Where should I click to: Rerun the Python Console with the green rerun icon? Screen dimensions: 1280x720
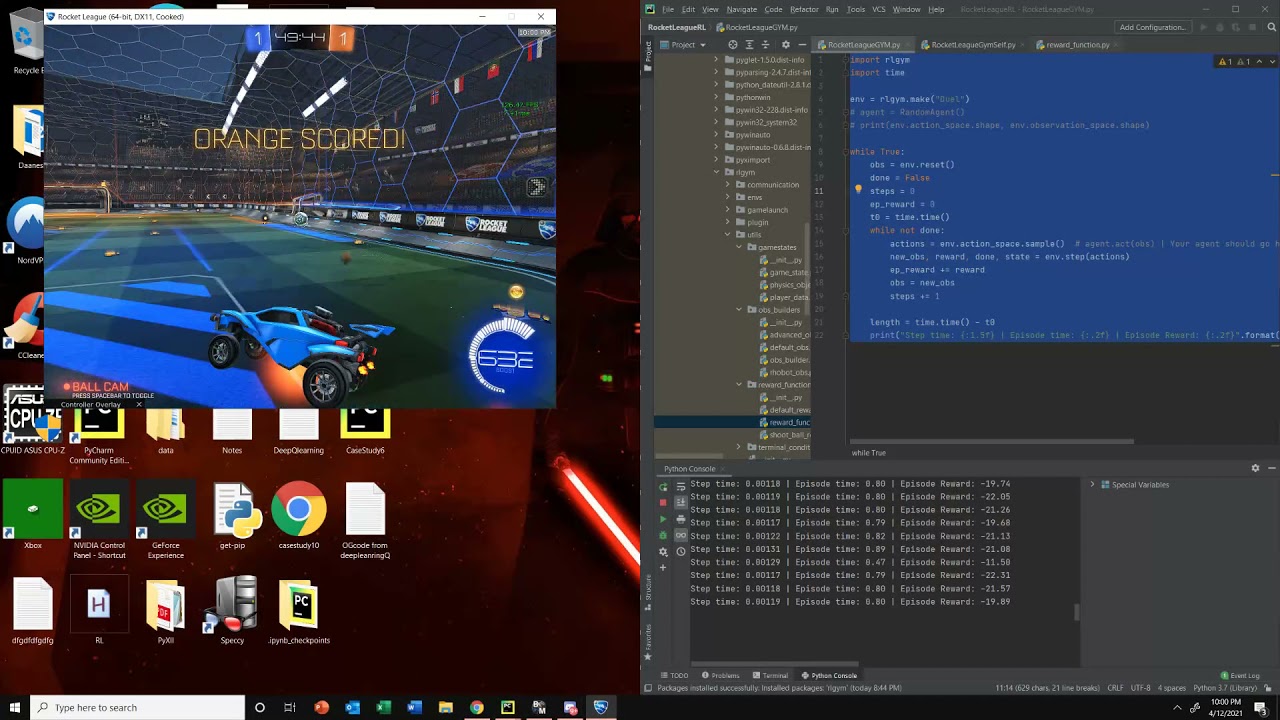pos(663,487)
